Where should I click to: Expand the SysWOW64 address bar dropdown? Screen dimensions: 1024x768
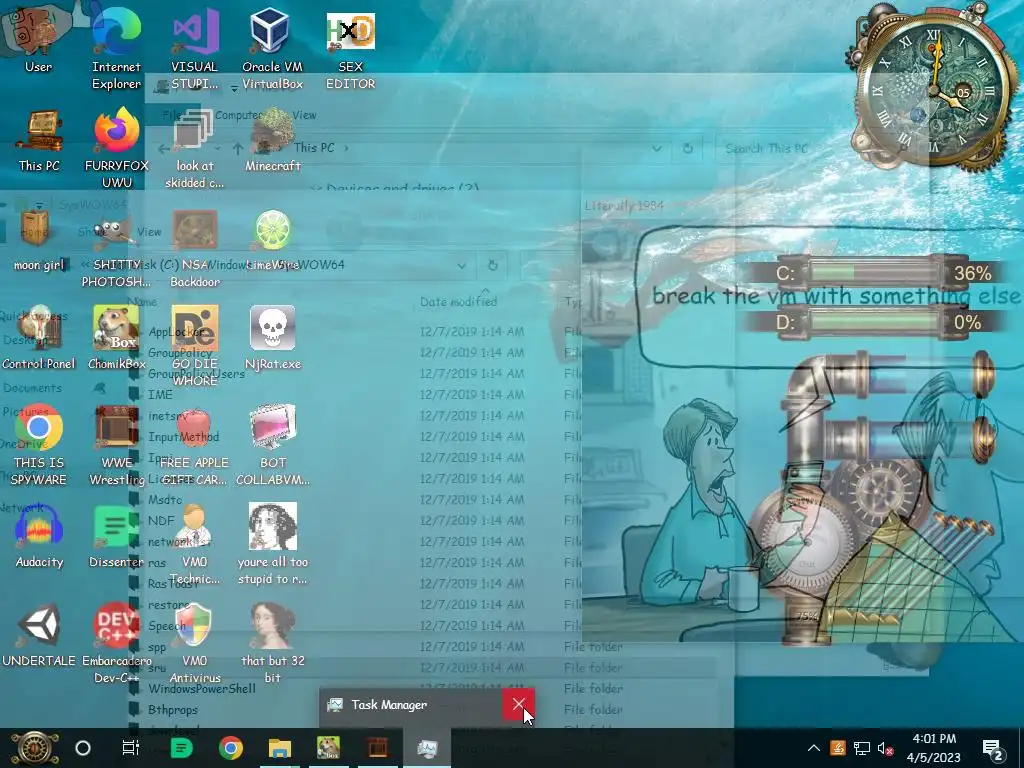tap(462, 266)
